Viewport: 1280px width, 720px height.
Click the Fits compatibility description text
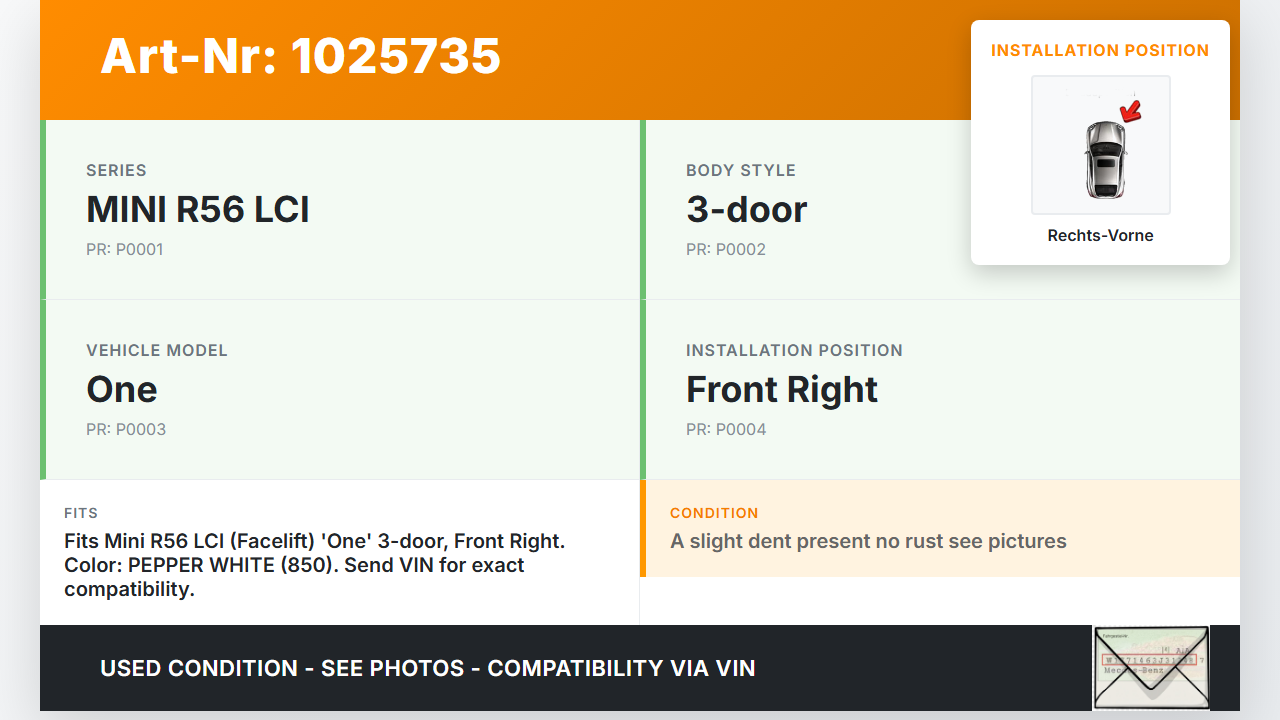(314, 565)
